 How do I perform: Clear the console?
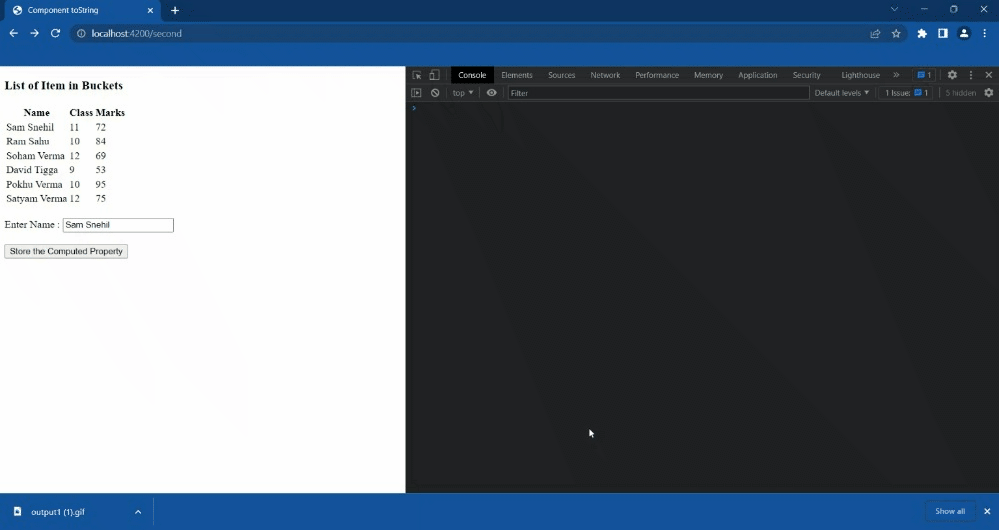tap(435, 93)
